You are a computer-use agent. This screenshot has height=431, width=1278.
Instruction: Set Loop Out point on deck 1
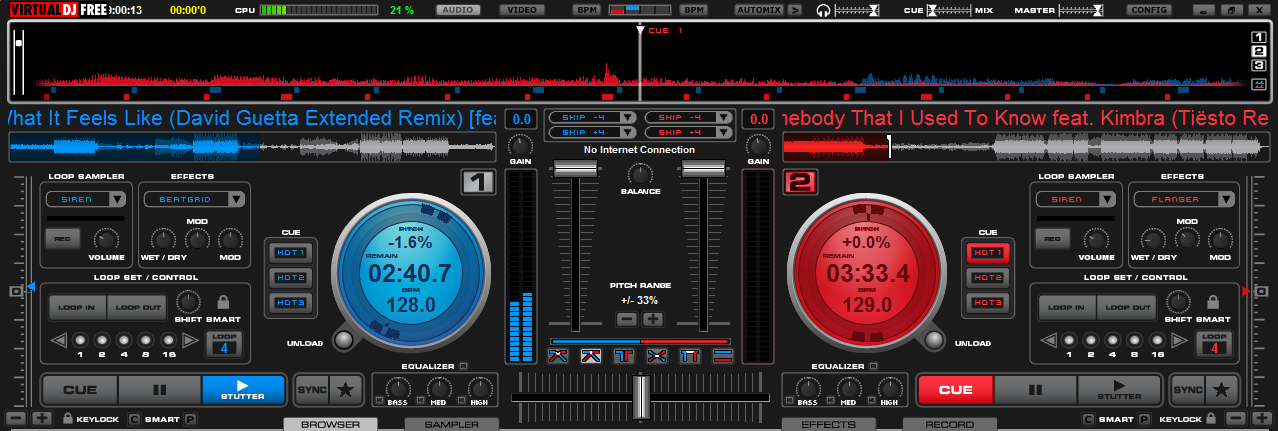pyautogui.click(x=136, y=308)
